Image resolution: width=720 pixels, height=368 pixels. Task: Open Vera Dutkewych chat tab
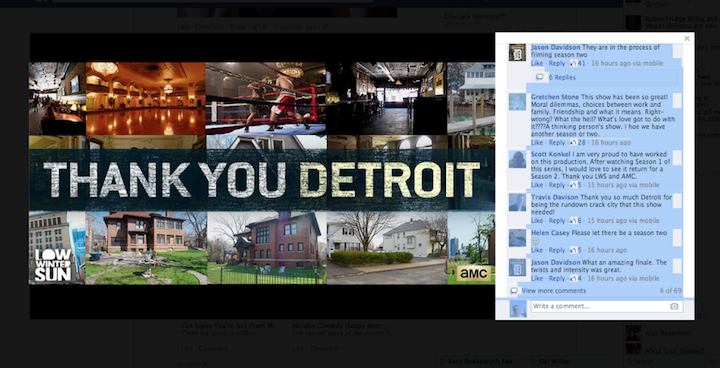point(480,361)
